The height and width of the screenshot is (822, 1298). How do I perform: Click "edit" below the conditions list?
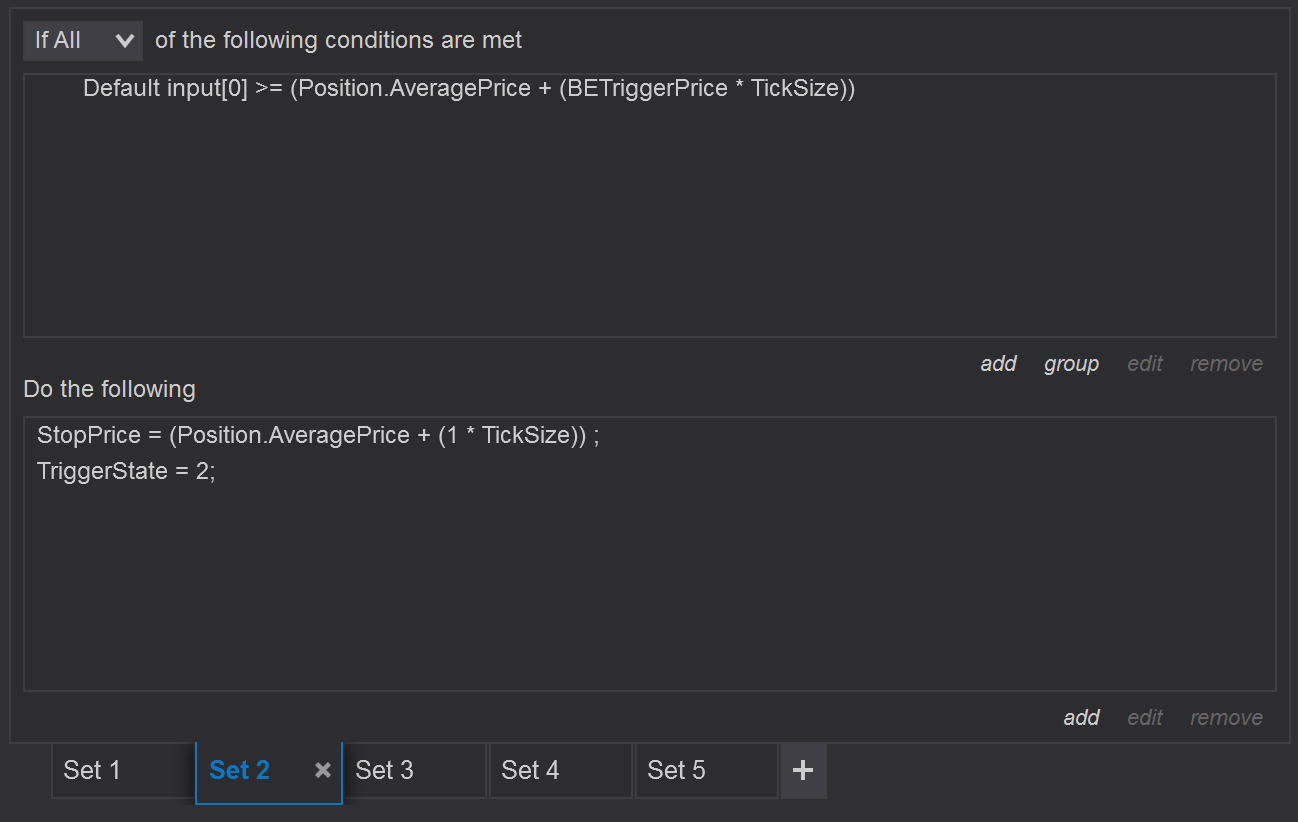(1144, 364)
